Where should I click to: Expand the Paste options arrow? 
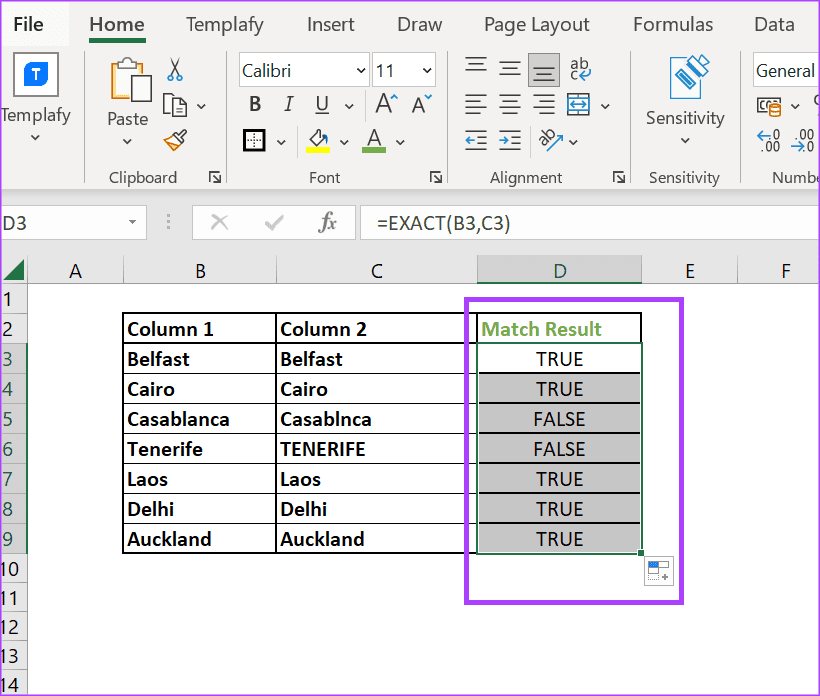click(x=127, y=142)
